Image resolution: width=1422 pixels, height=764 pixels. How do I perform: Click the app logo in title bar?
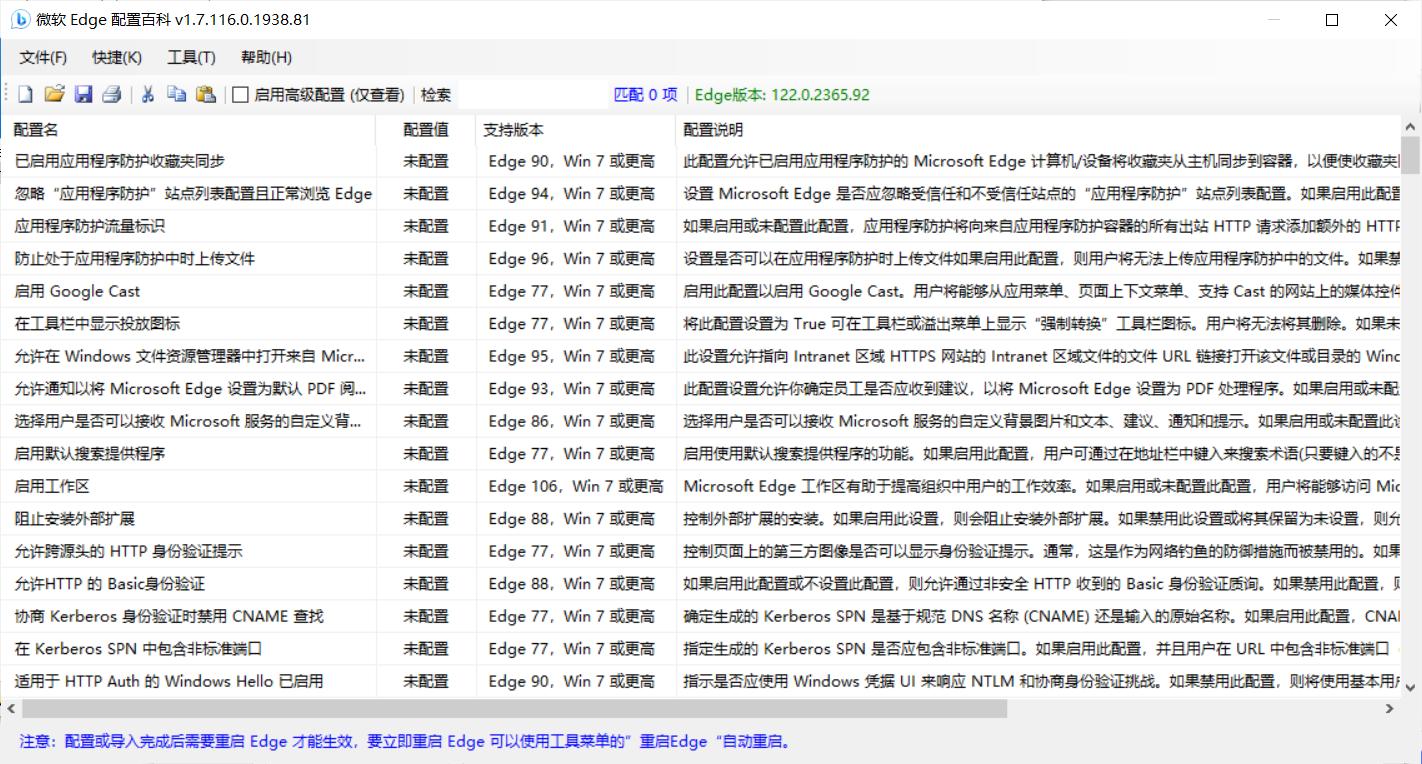(x=20, y=20)
